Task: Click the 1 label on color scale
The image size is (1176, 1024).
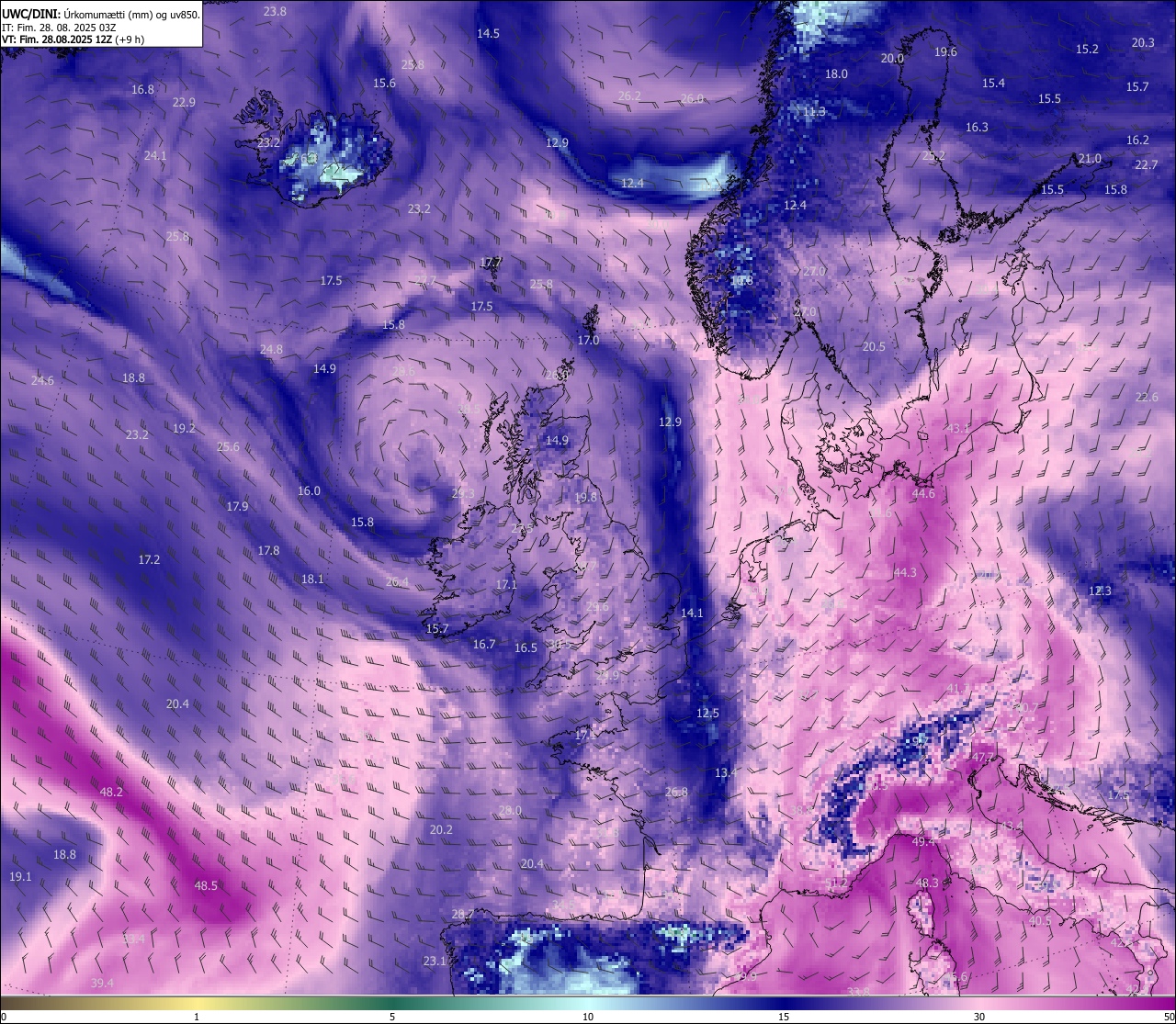Action: (197, 1017)
